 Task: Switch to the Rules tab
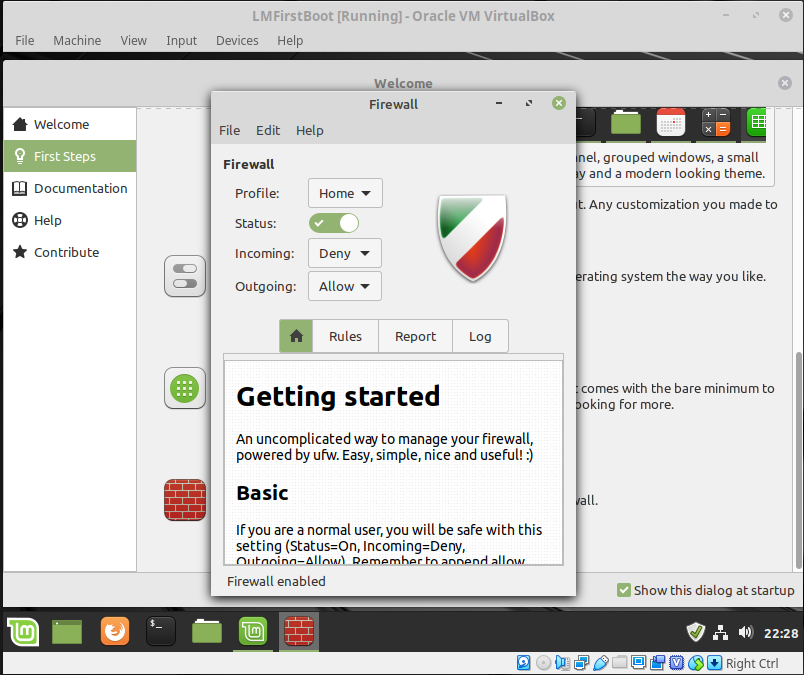click(x=345, y=336)
